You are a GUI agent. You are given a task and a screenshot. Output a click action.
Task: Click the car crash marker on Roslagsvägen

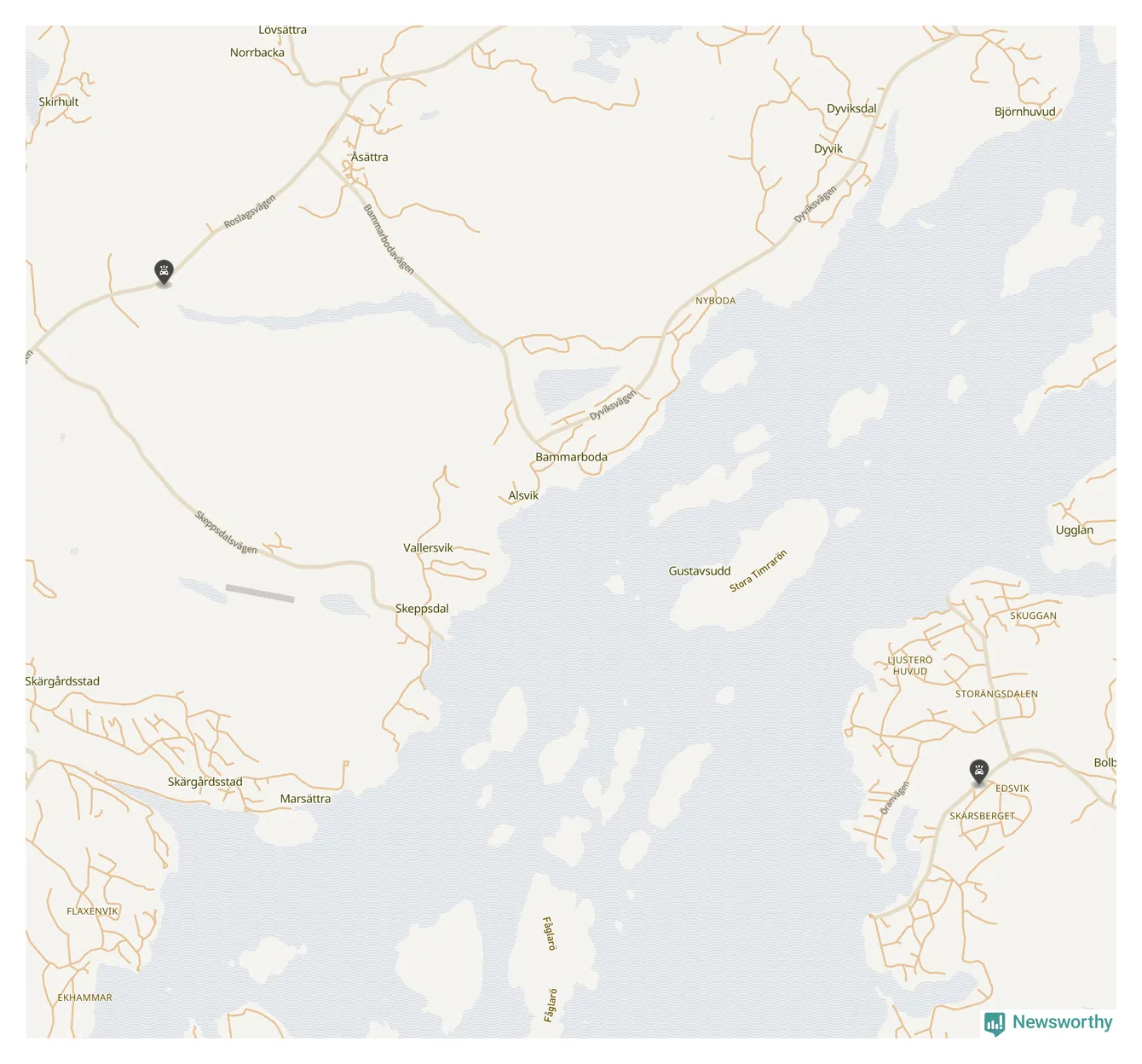click(164, 272)
